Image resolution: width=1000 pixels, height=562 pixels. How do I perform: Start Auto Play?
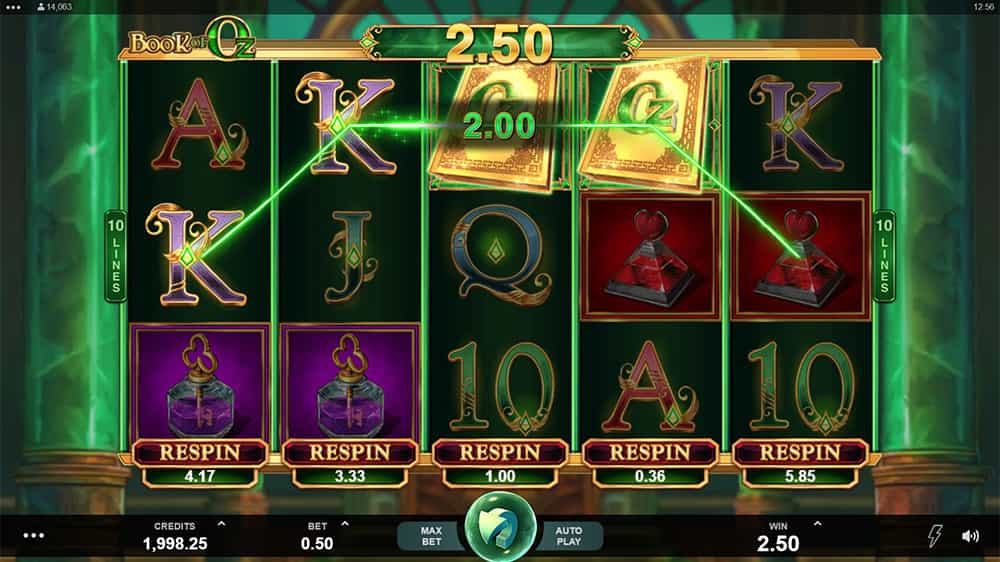coord(569,536)
